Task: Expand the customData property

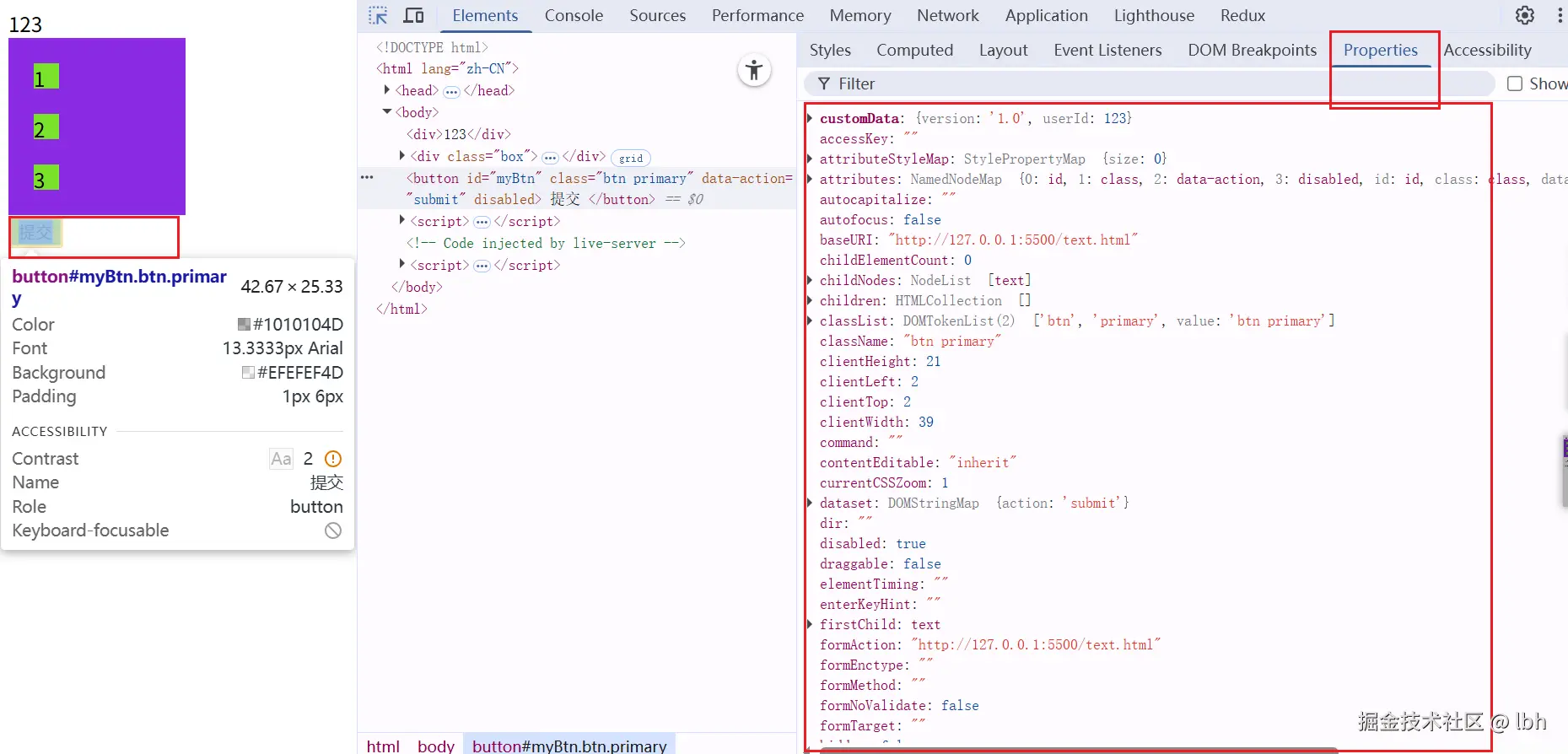Action: pos(811,118)
